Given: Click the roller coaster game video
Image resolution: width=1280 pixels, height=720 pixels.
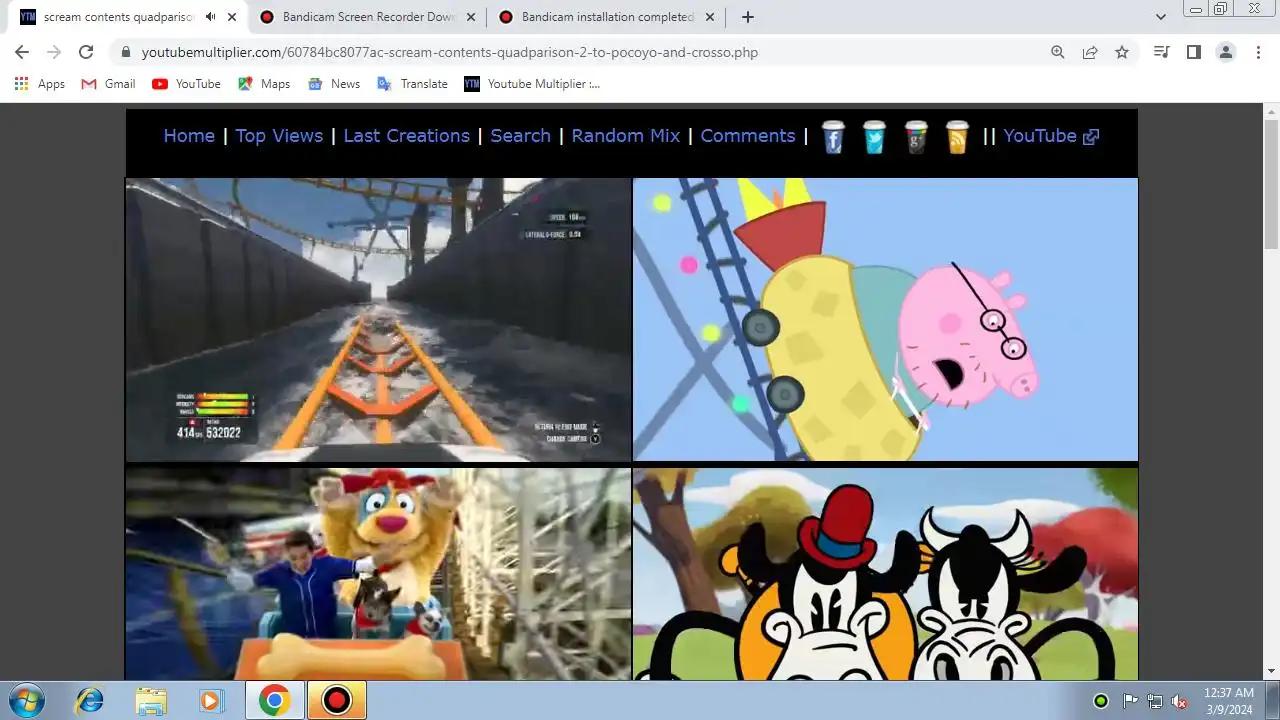Looking at the screenshot, I should pos(378,319).
